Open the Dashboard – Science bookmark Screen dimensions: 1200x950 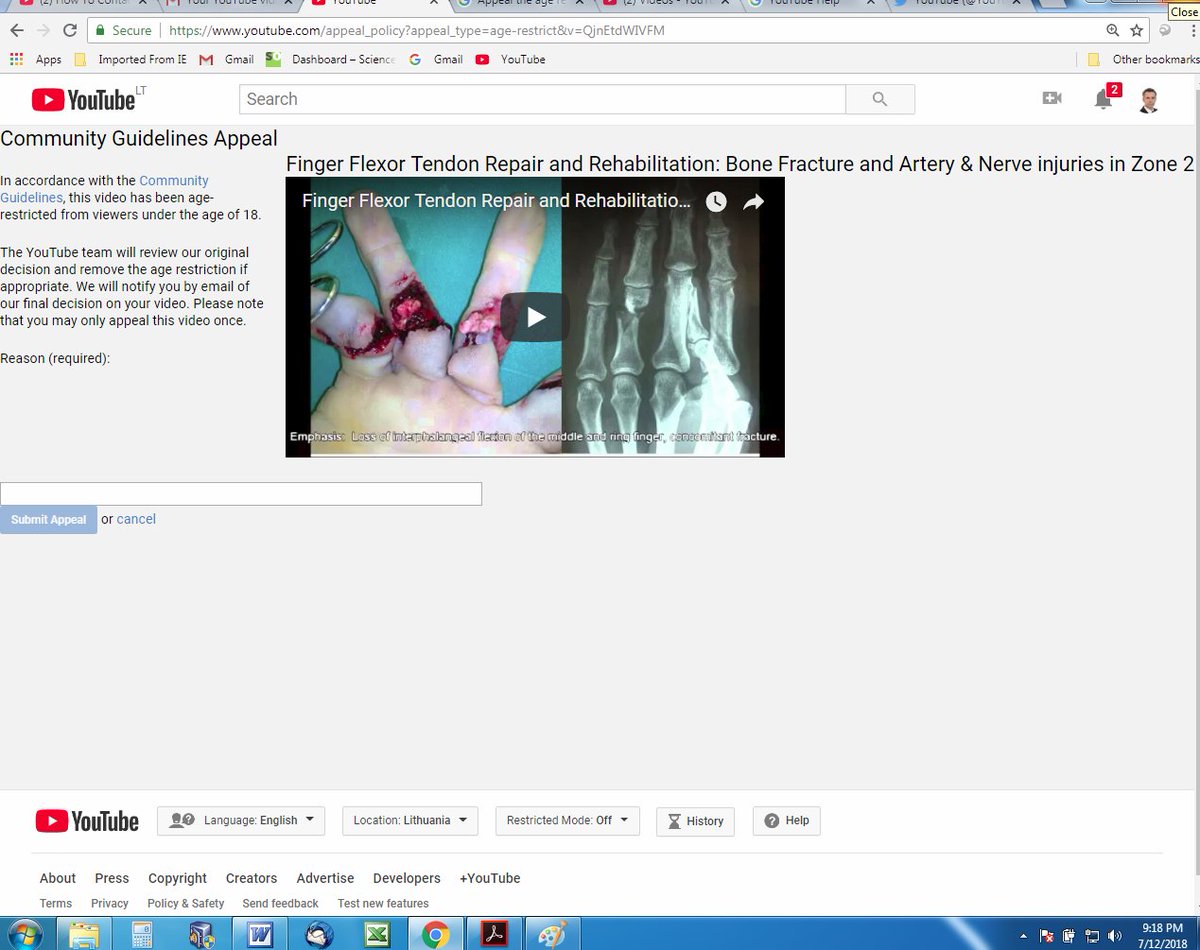click(x=331, y=59)
